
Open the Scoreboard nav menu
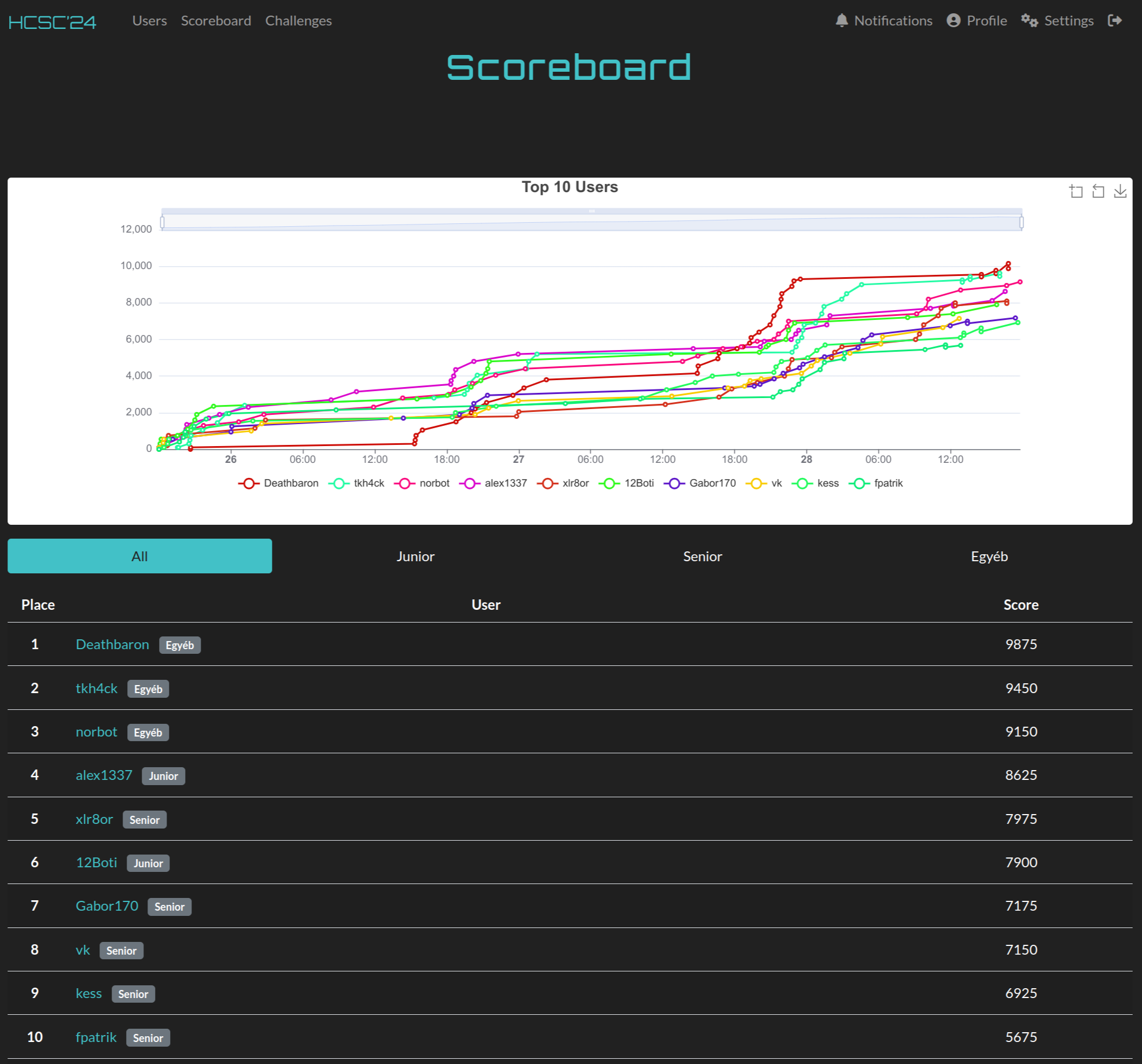pyautogui.click(x=216, y=21)
